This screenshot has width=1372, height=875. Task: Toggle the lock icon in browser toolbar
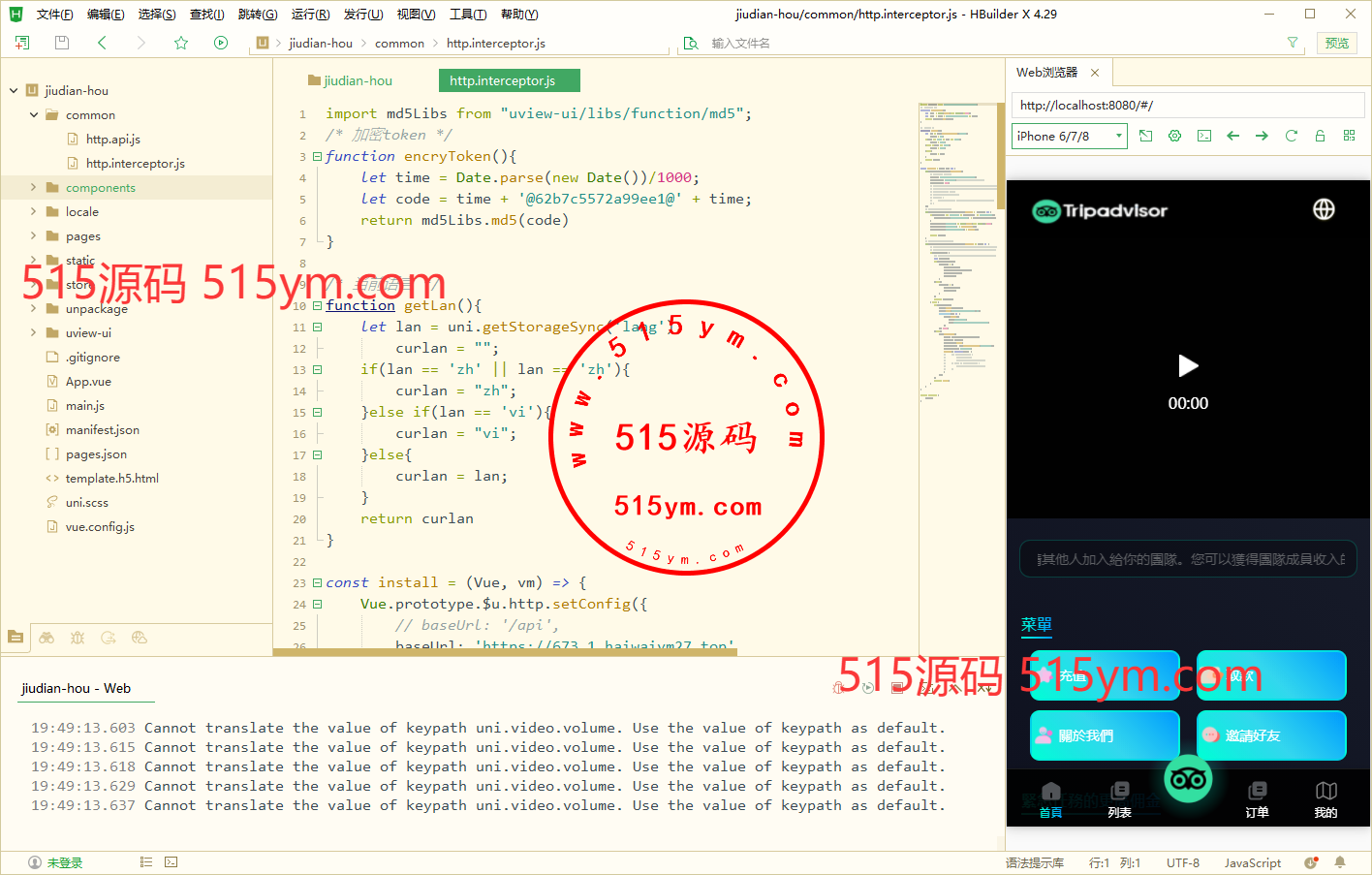tap(1320, 136)
